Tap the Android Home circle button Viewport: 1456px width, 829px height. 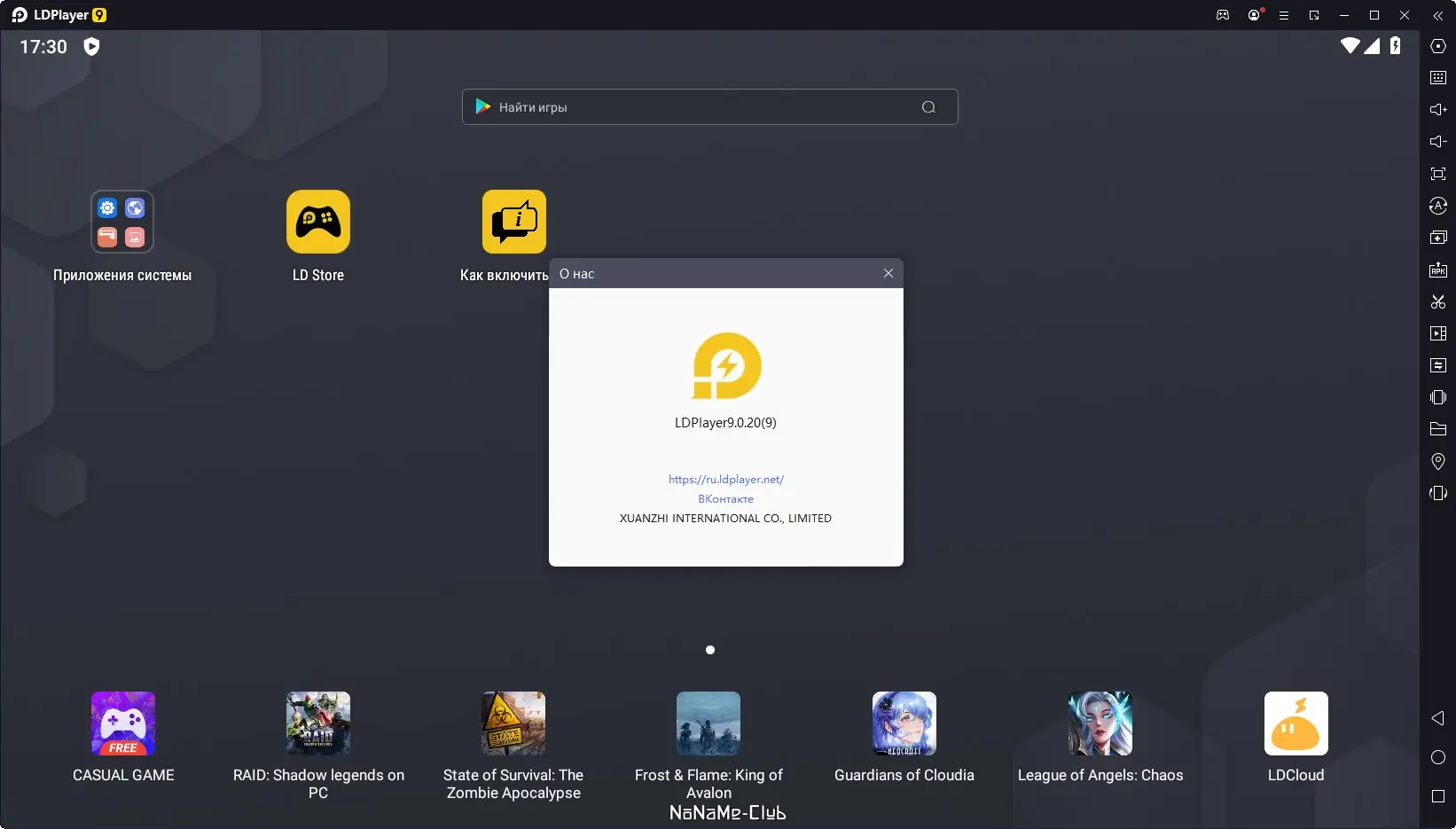[x=1438, y=757]
